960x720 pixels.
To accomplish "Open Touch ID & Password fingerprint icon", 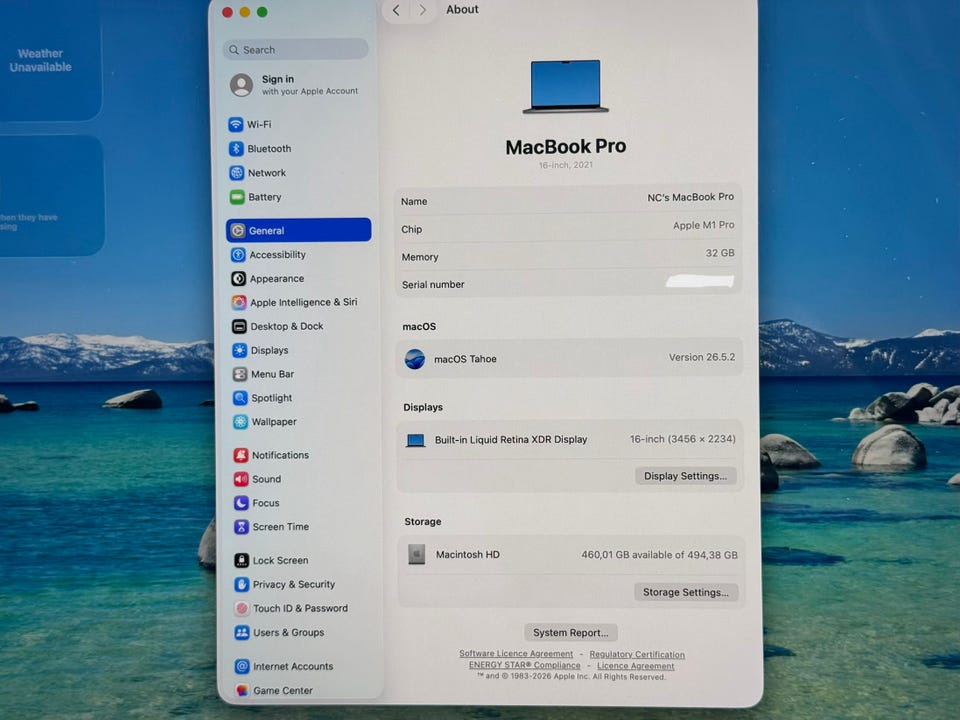I will tap(242, 608).
